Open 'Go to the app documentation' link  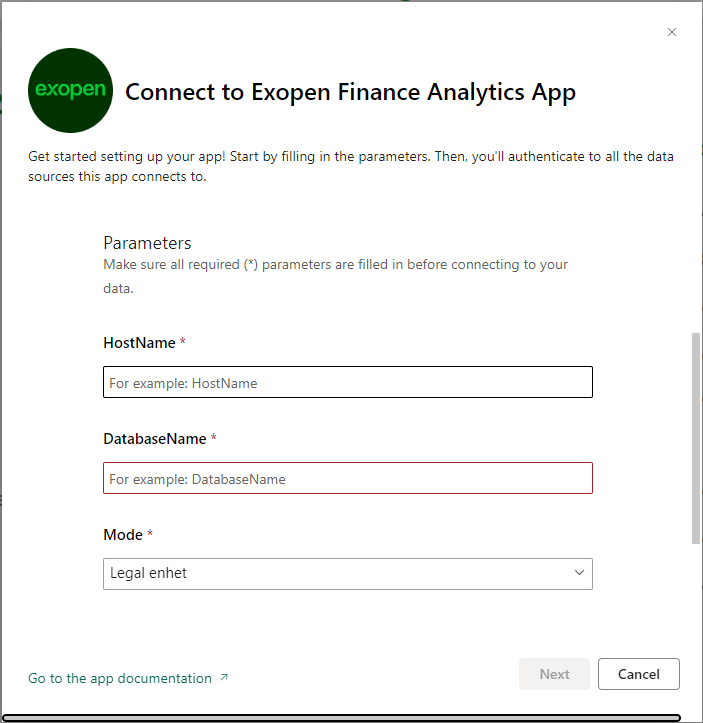point(120,678)
